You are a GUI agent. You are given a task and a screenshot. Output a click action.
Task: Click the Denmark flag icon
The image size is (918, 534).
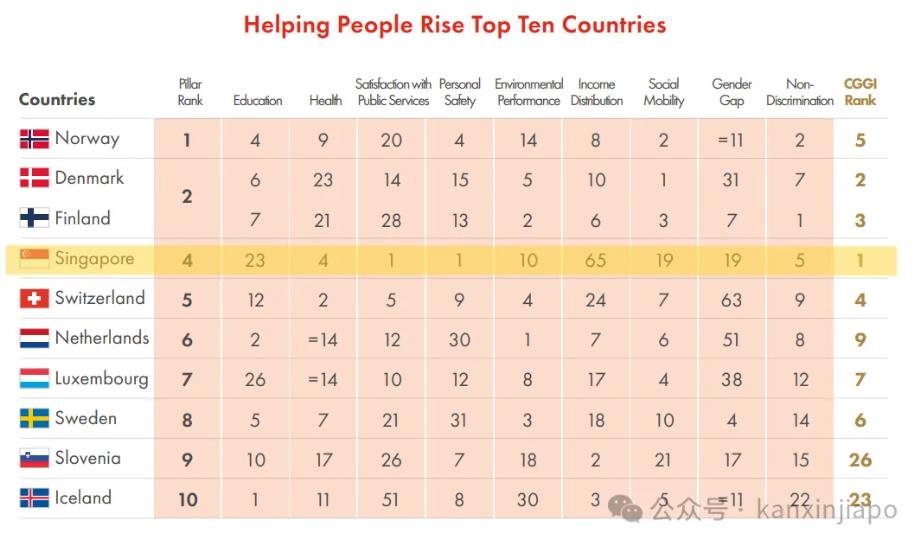(34, 179)
